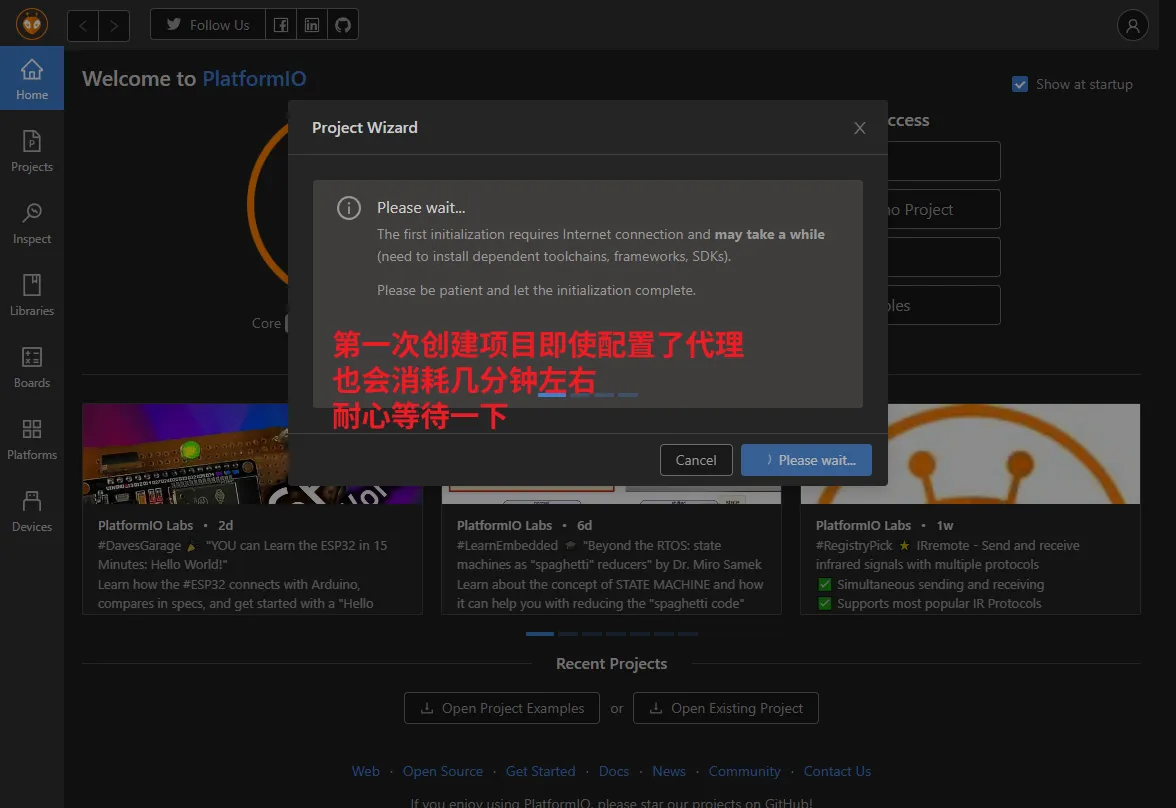Open the LinkedIn page icon
The width and height of the screenshot is (1176, 808).
312,25
